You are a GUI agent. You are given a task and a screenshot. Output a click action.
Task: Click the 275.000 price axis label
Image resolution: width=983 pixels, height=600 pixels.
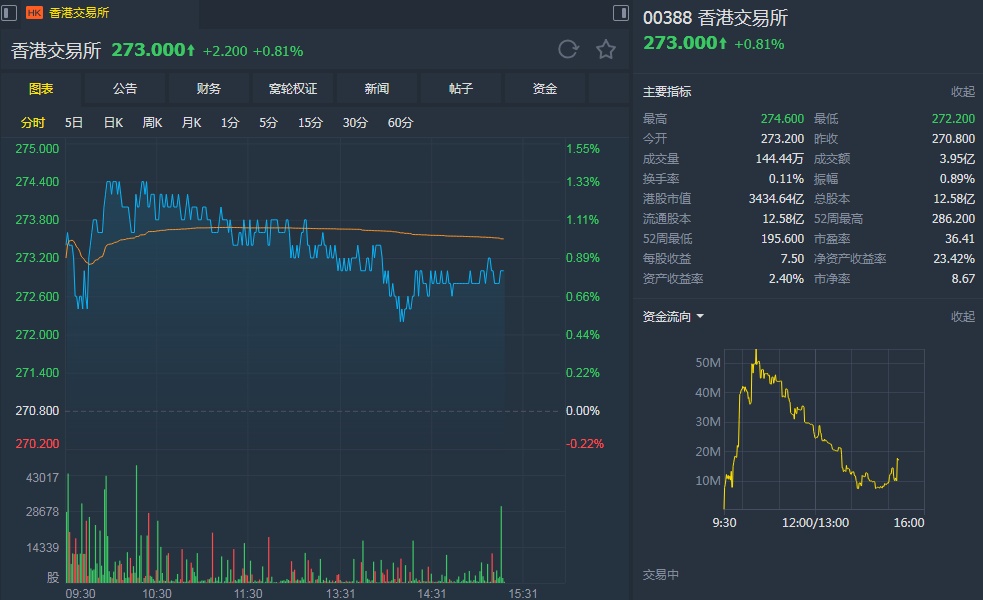[x=37, y=149]
